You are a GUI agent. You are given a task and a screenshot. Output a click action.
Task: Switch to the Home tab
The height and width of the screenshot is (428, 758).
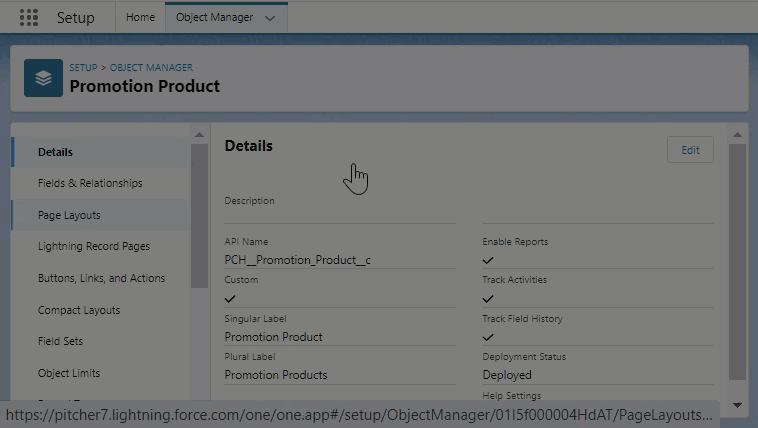[x=140, y=18]
